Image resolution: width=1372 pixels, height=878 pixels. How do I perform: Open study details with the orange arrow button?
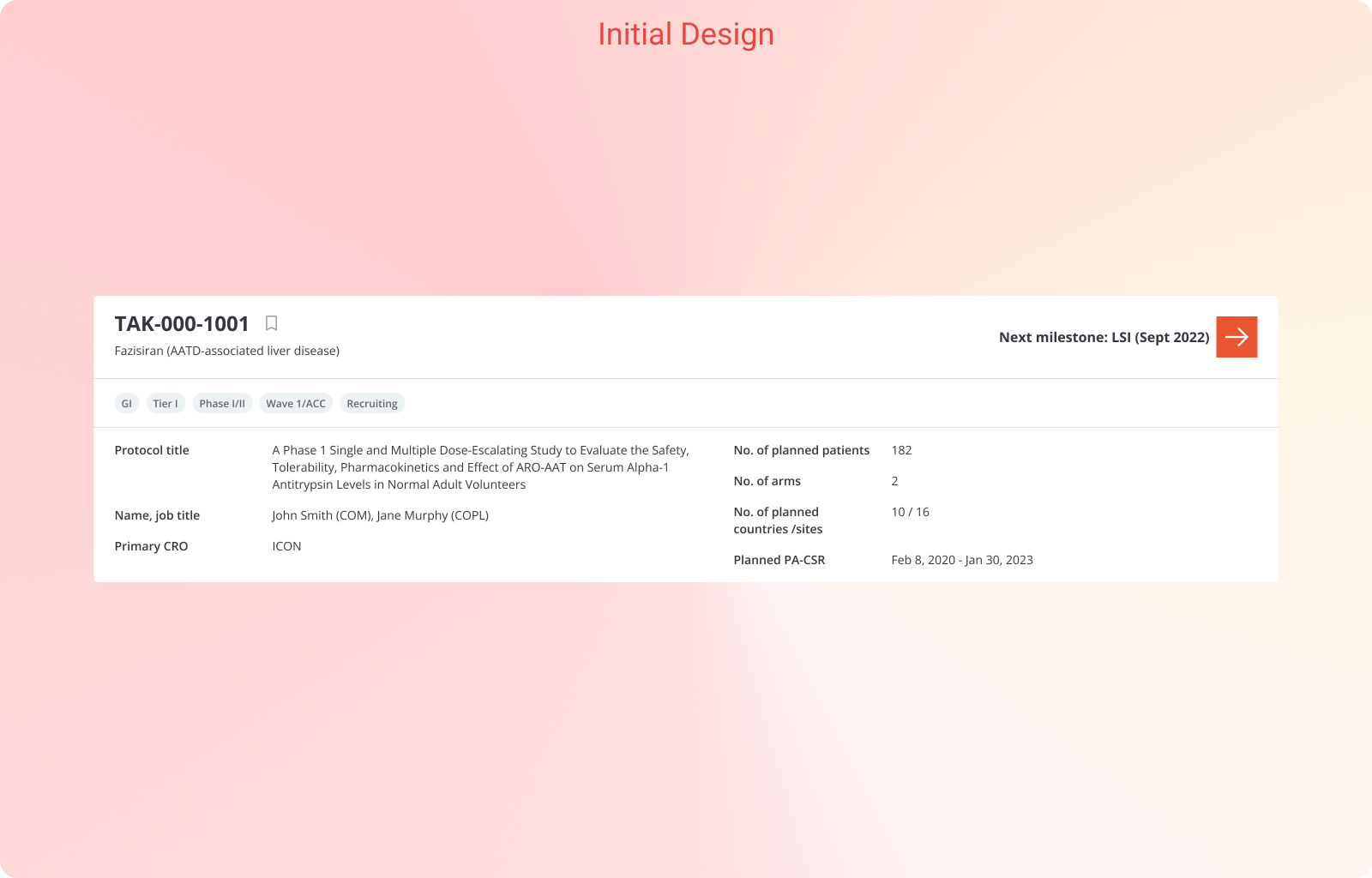[x=1237, y=337]
